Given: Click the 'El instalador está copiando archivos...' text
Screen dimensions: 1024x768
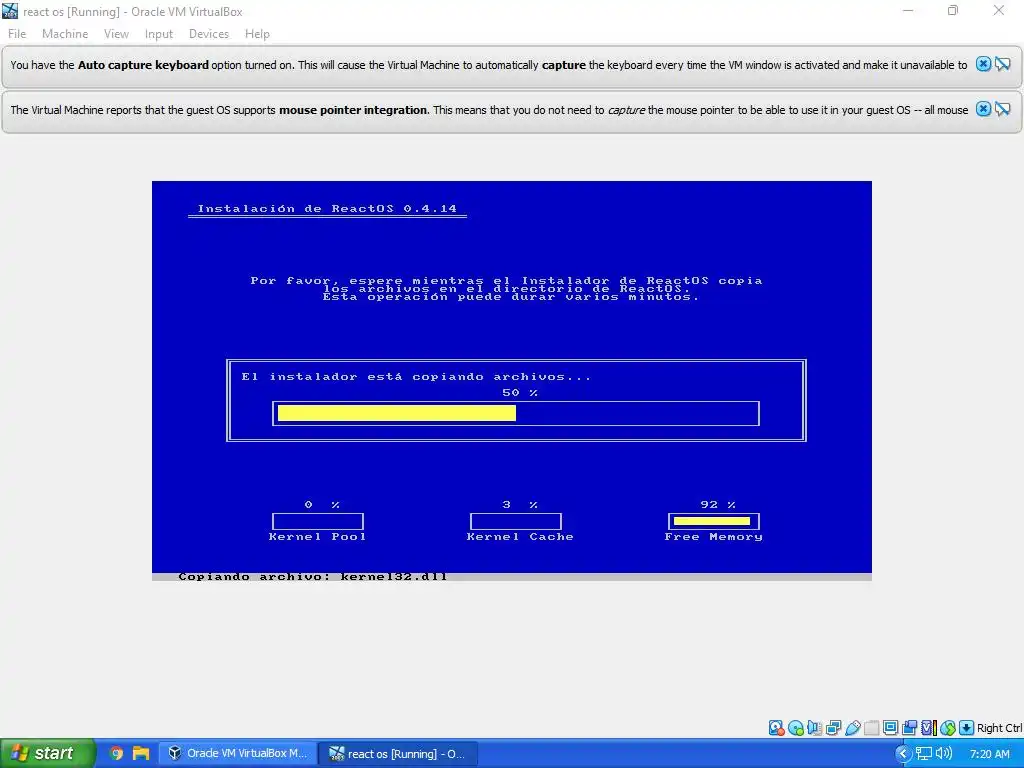Looking at the screenshot, I should pyautogui.click(x=416, y=377).
